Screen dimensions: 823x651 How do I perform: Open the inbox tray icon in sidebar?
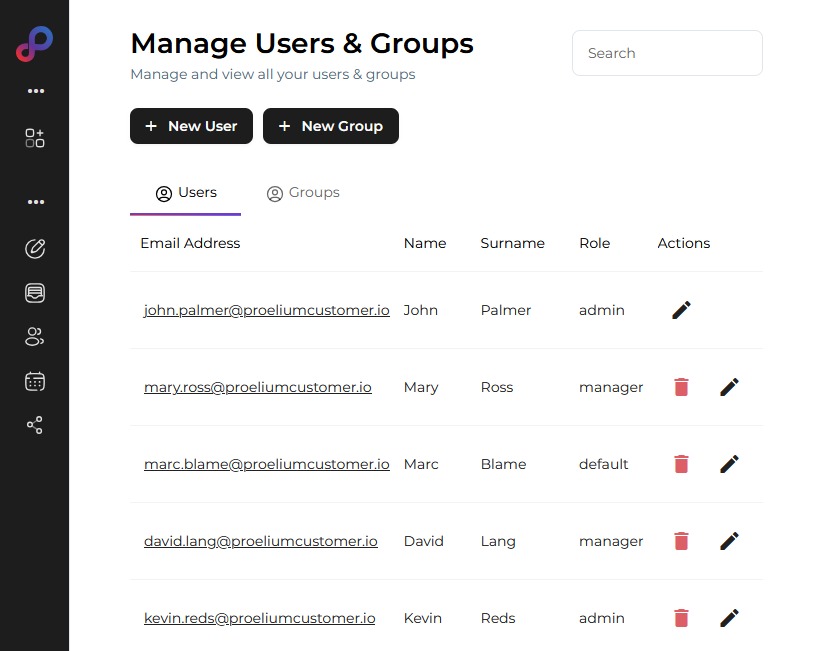point(35,293)
